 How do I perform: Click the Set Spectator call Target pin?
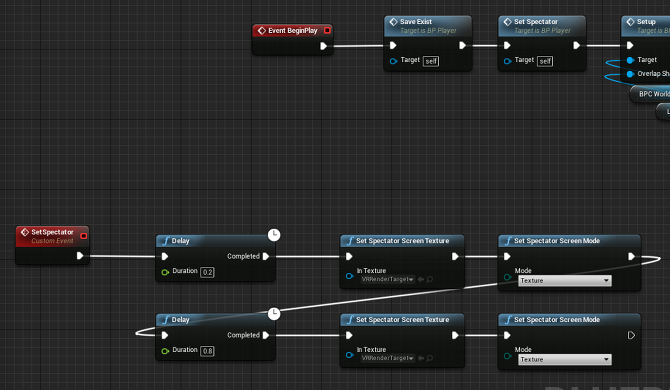click(507, 61)
